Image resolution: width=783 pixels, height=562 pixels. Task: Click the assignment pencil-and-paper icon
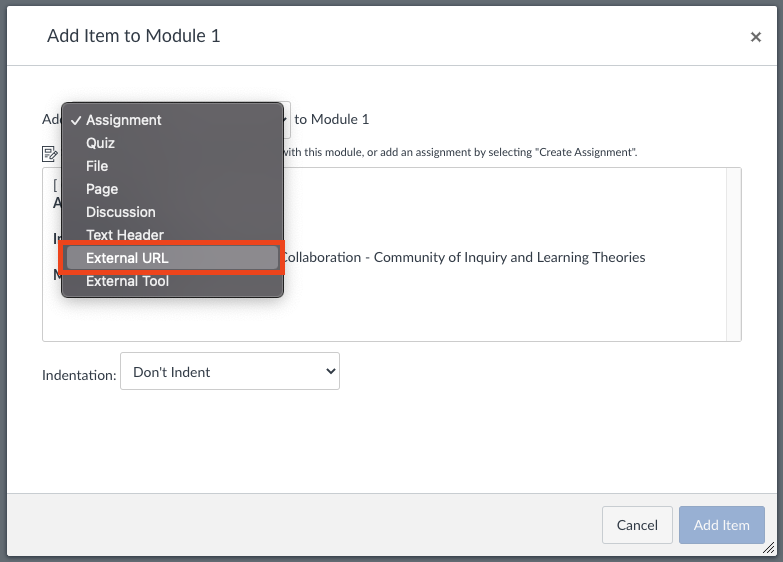pyautogui.click(x=49, y=154)
